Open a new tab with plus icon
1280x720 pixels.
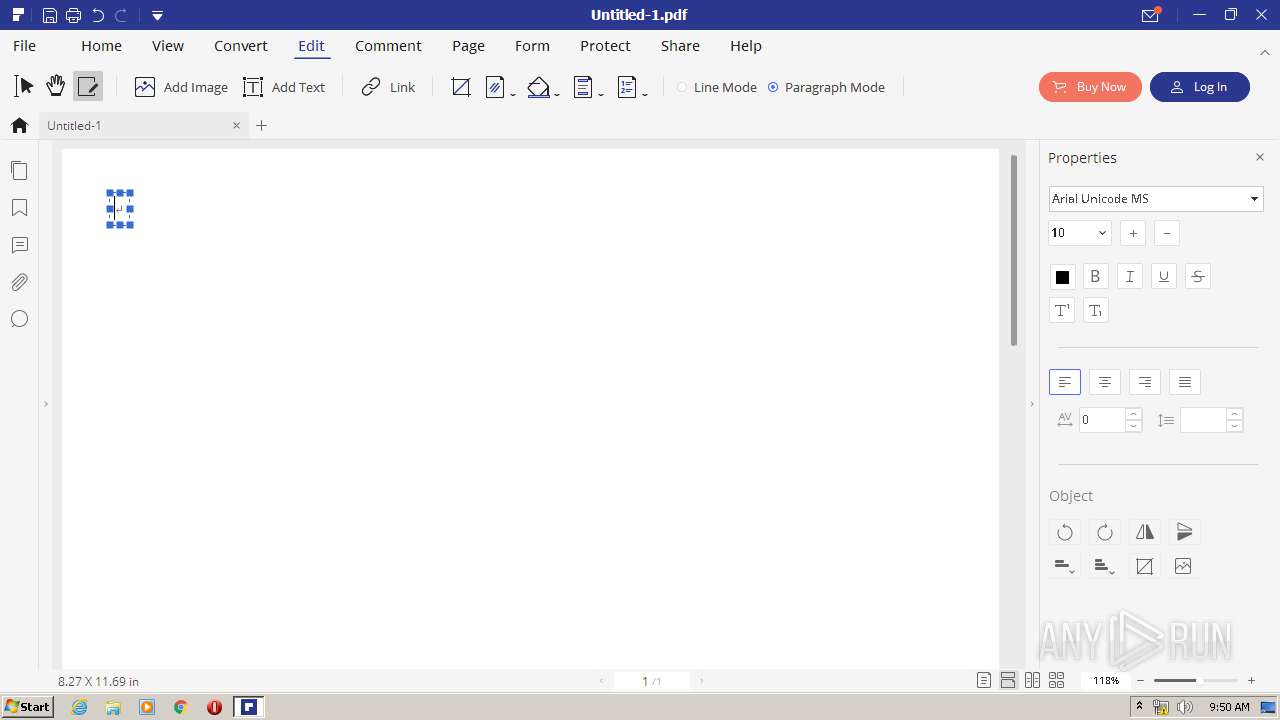point(262,126)
